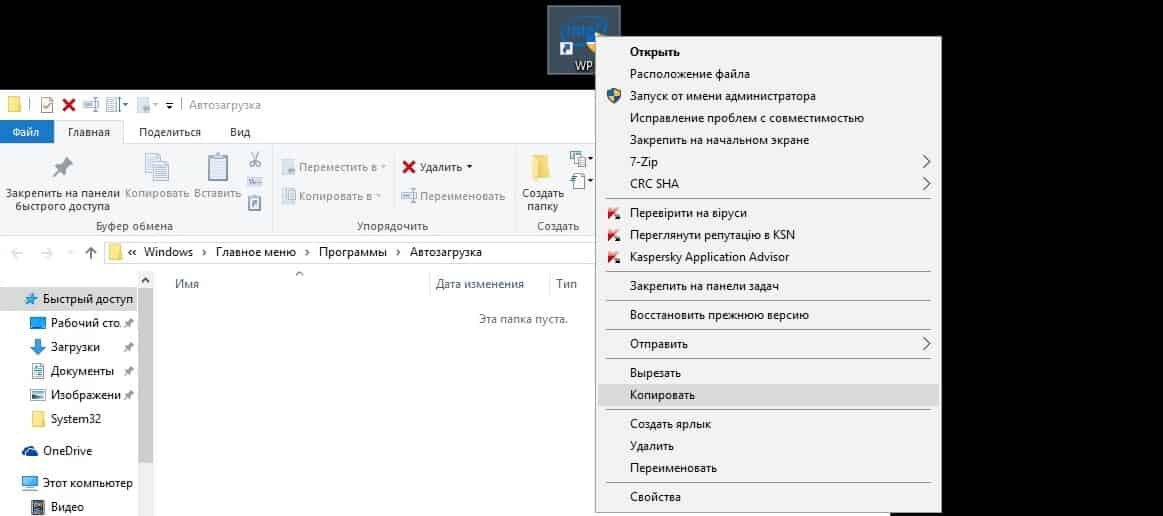
Task: Click Windows in address breadcrumb
Action: 168,252
